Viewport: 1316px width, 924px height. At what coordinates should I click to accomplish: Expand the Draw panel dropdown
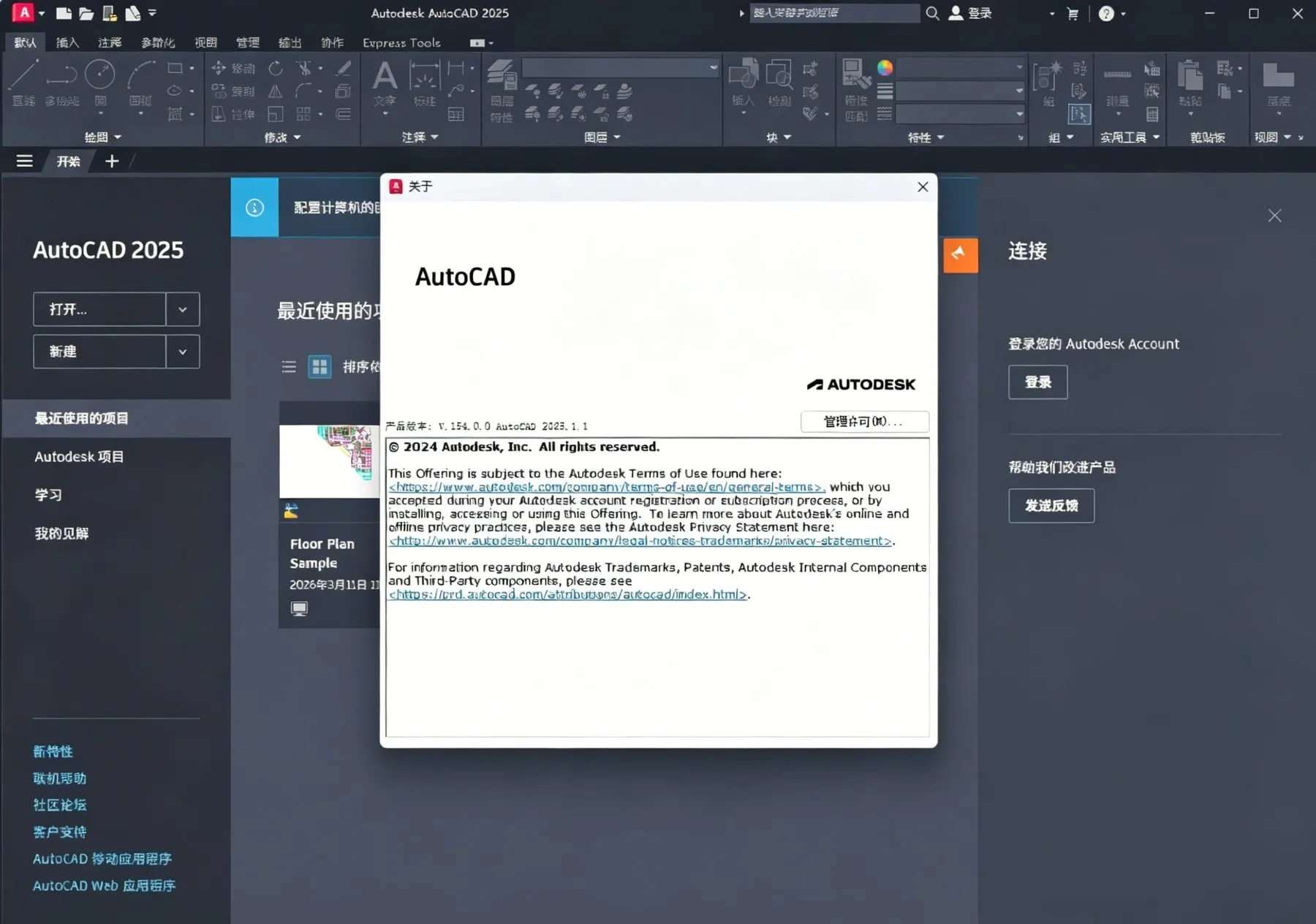pyautogui.click(x=102, y=137)
